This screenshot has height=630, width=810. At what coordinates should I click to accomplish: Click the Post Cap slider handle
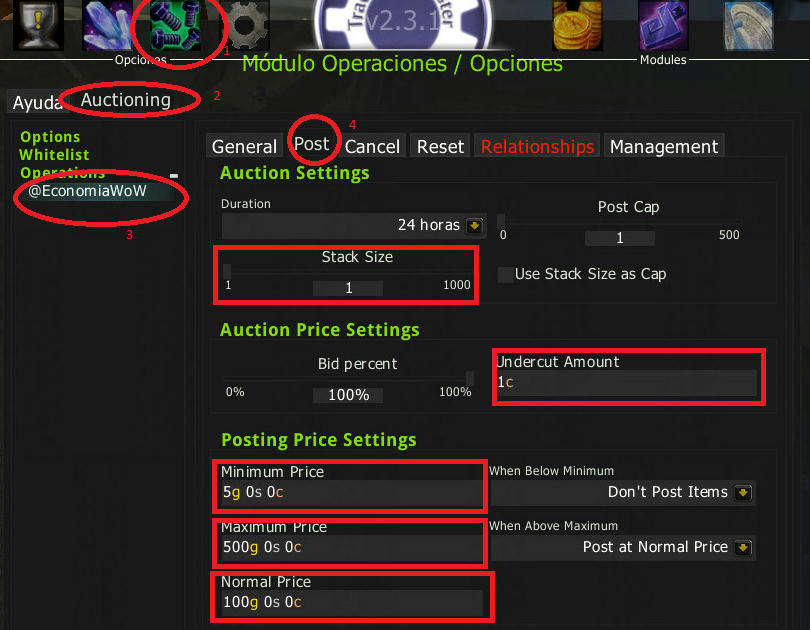point(501,222)
